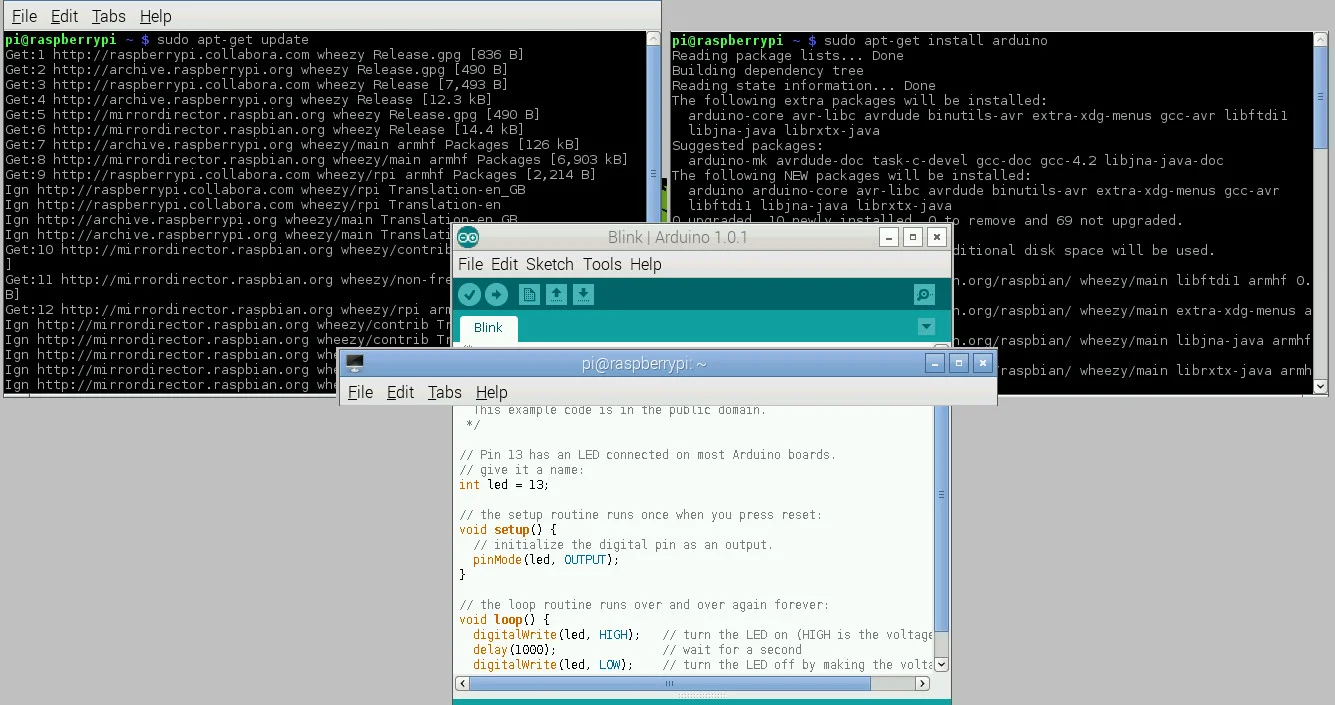Click the 'Pin 13 has an LED' comment line
The image size is (1335, 705).
647,455
